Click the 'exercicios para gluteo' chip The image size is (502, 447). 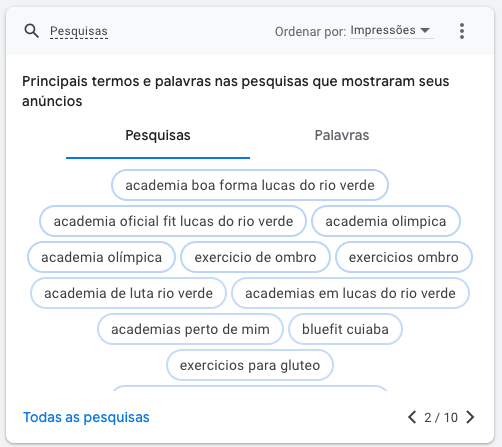pyautogui.click(x=250, y=365)
